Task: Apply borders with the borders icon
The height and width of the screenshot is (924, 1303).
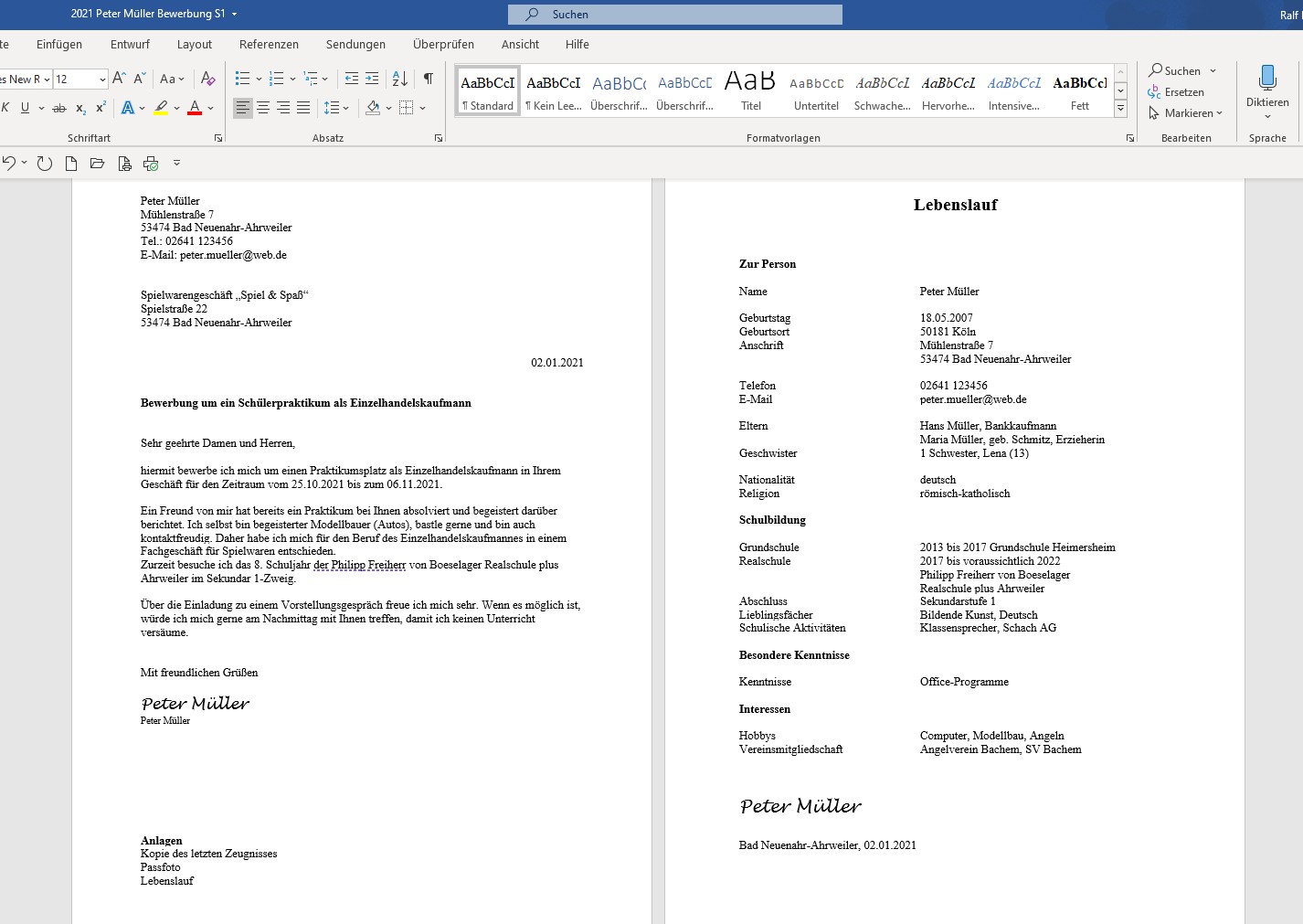Action: [407, 108]
